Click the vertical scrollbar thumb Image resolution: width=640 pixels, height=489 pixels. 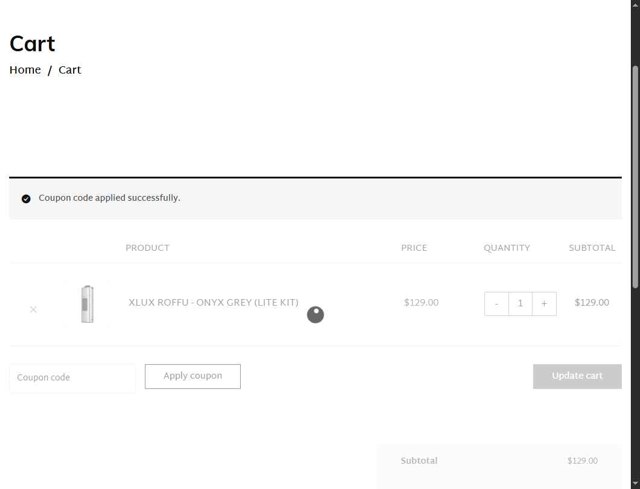click(636, 178)
